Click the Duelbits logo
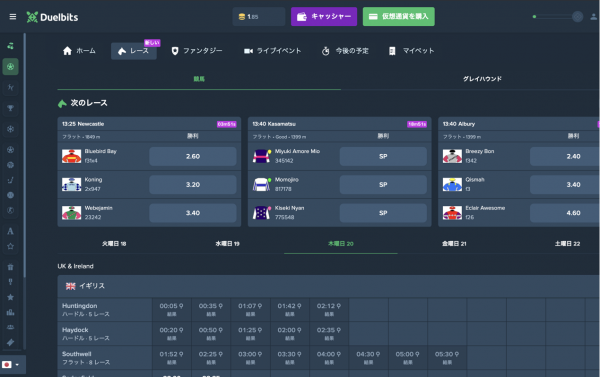 [52, 17]
